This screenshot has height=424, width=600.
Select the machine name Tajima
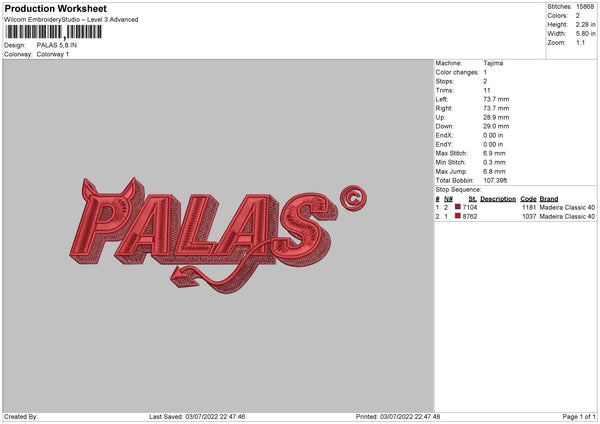(x=493, y=63)
